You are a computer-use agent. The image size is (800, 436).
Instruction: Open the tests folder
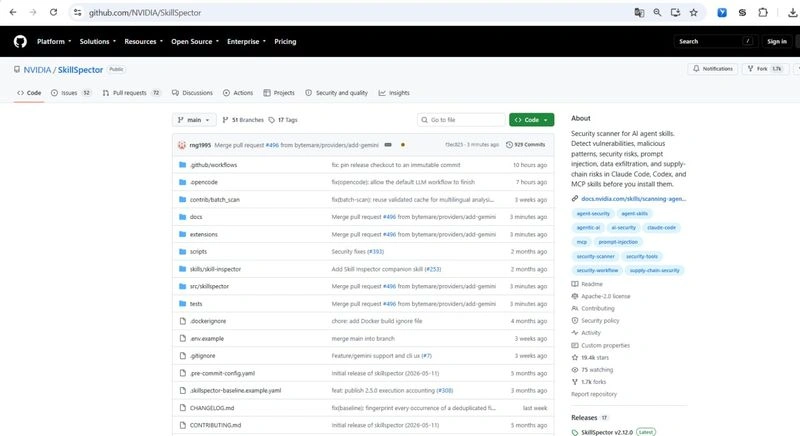pos(196,303)
